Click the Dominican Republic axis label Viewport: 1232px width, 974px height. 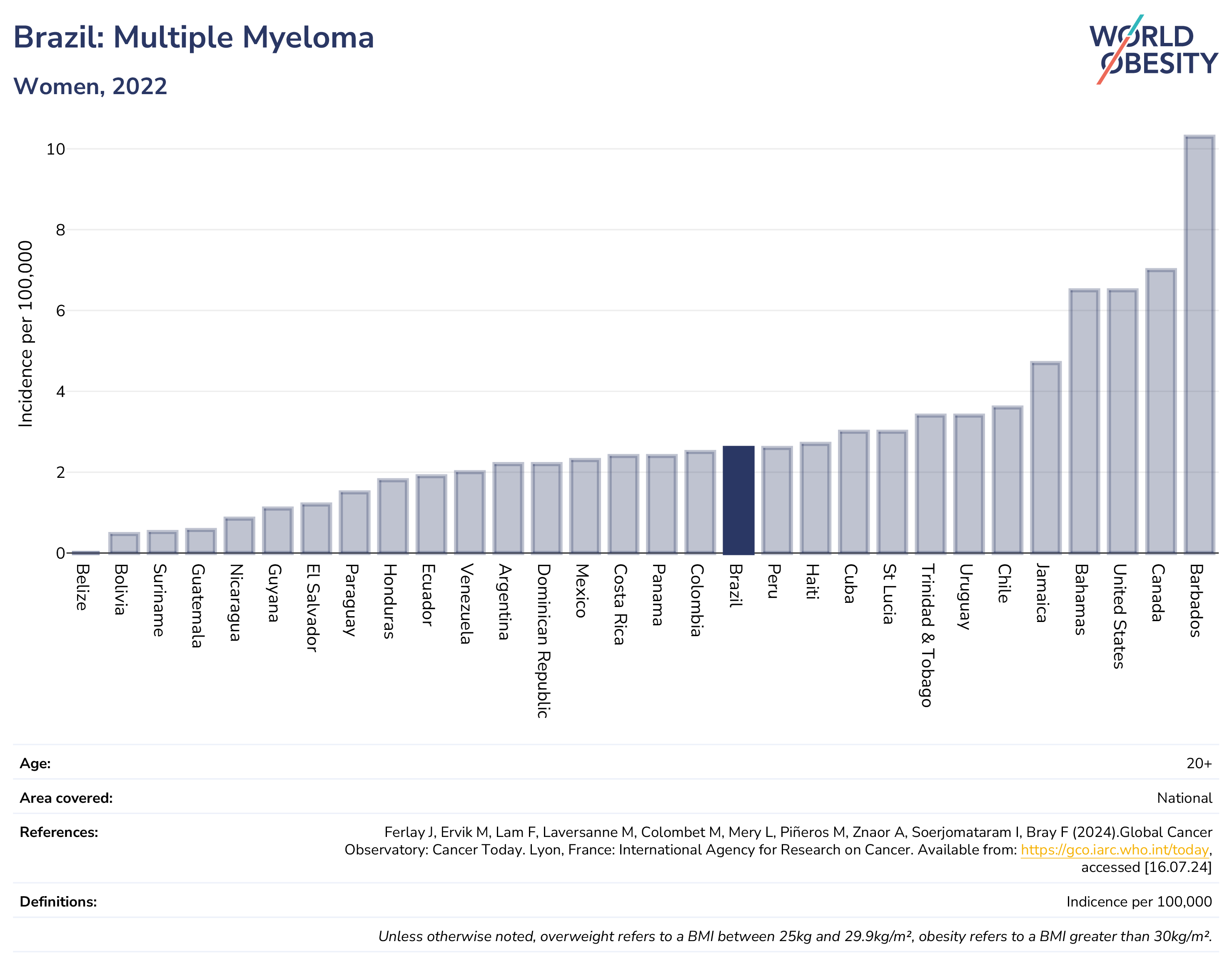point(543,641)
